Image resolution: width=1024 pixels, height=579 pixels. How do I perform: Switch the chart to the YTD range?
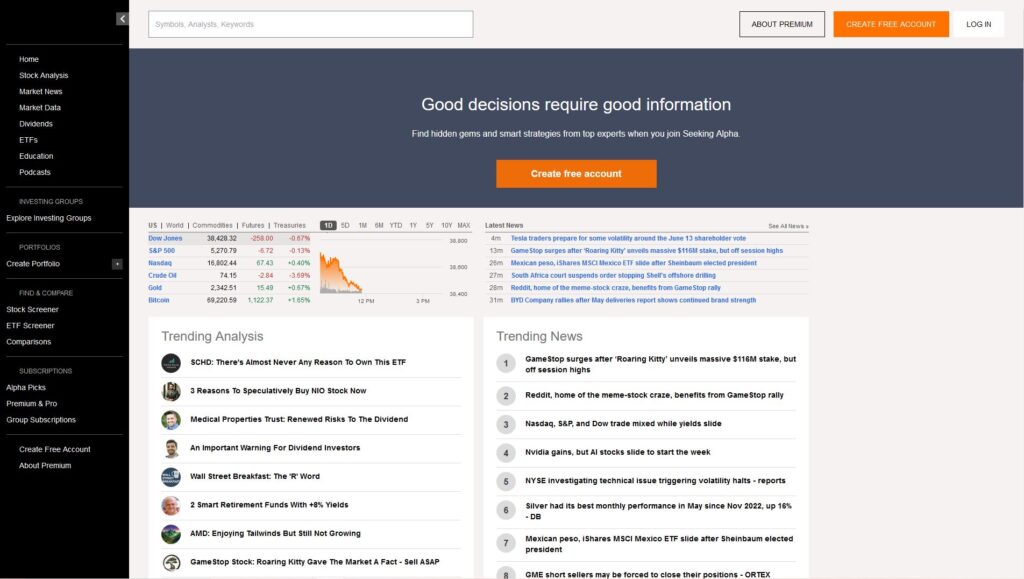(x=396, y=226)
